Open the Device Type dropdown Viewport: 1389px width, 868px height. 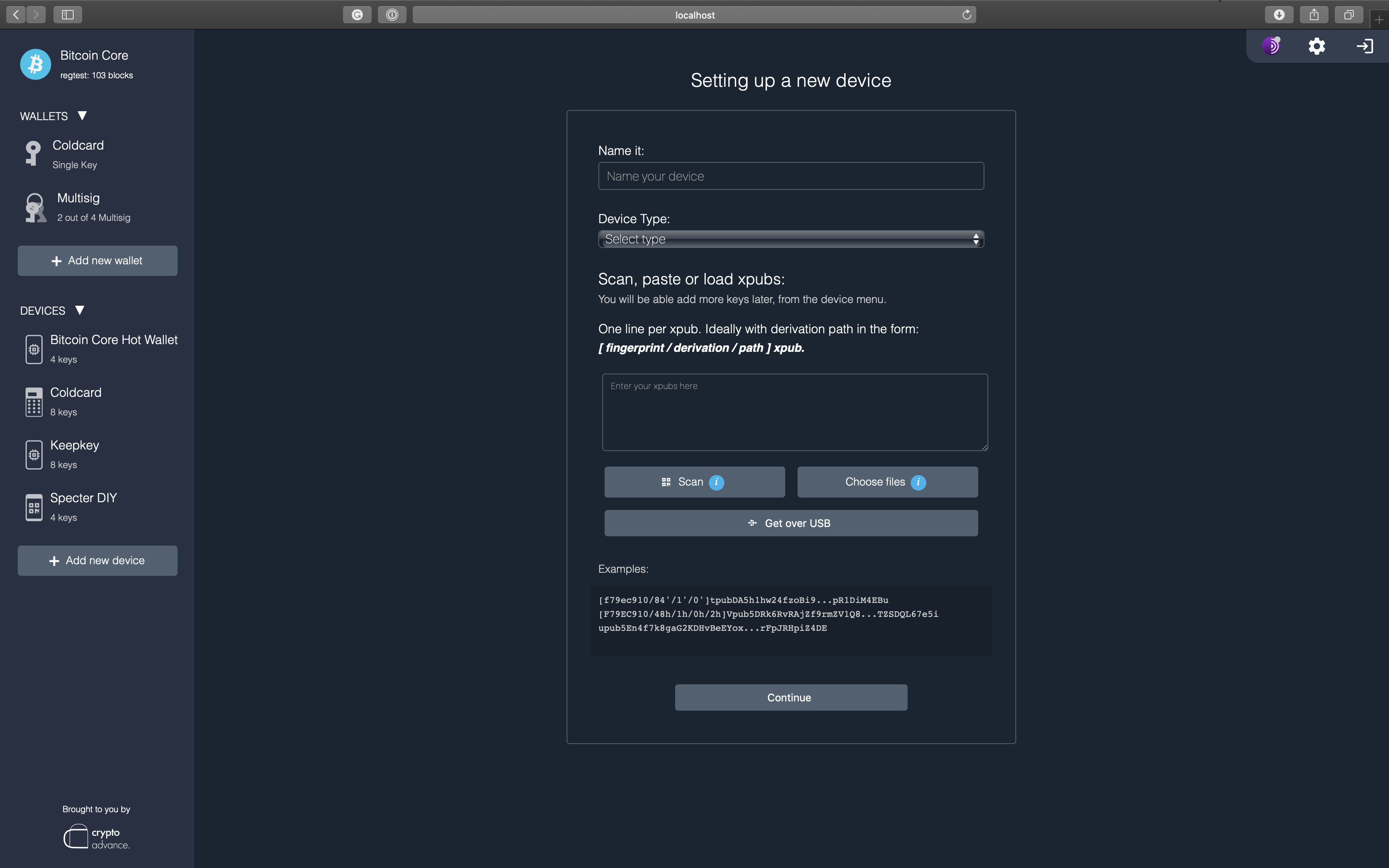tap(790, 239)
